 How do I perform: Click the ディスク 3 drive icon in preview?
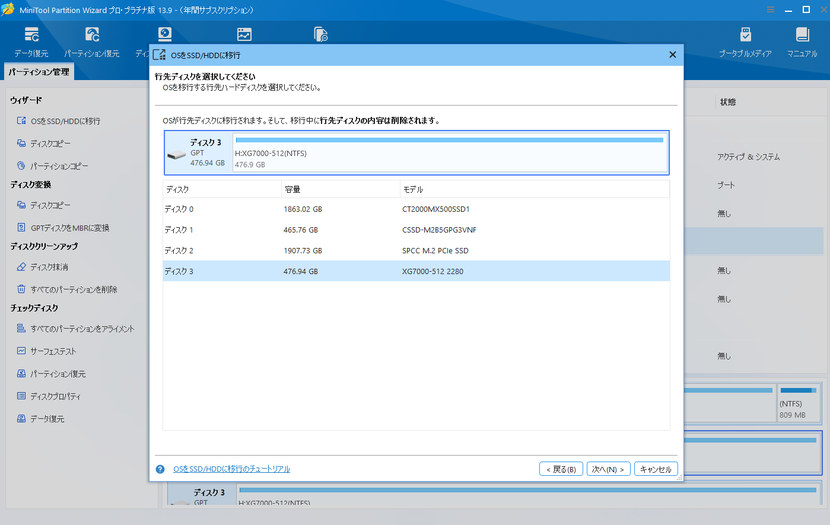(x=176, y=155)
